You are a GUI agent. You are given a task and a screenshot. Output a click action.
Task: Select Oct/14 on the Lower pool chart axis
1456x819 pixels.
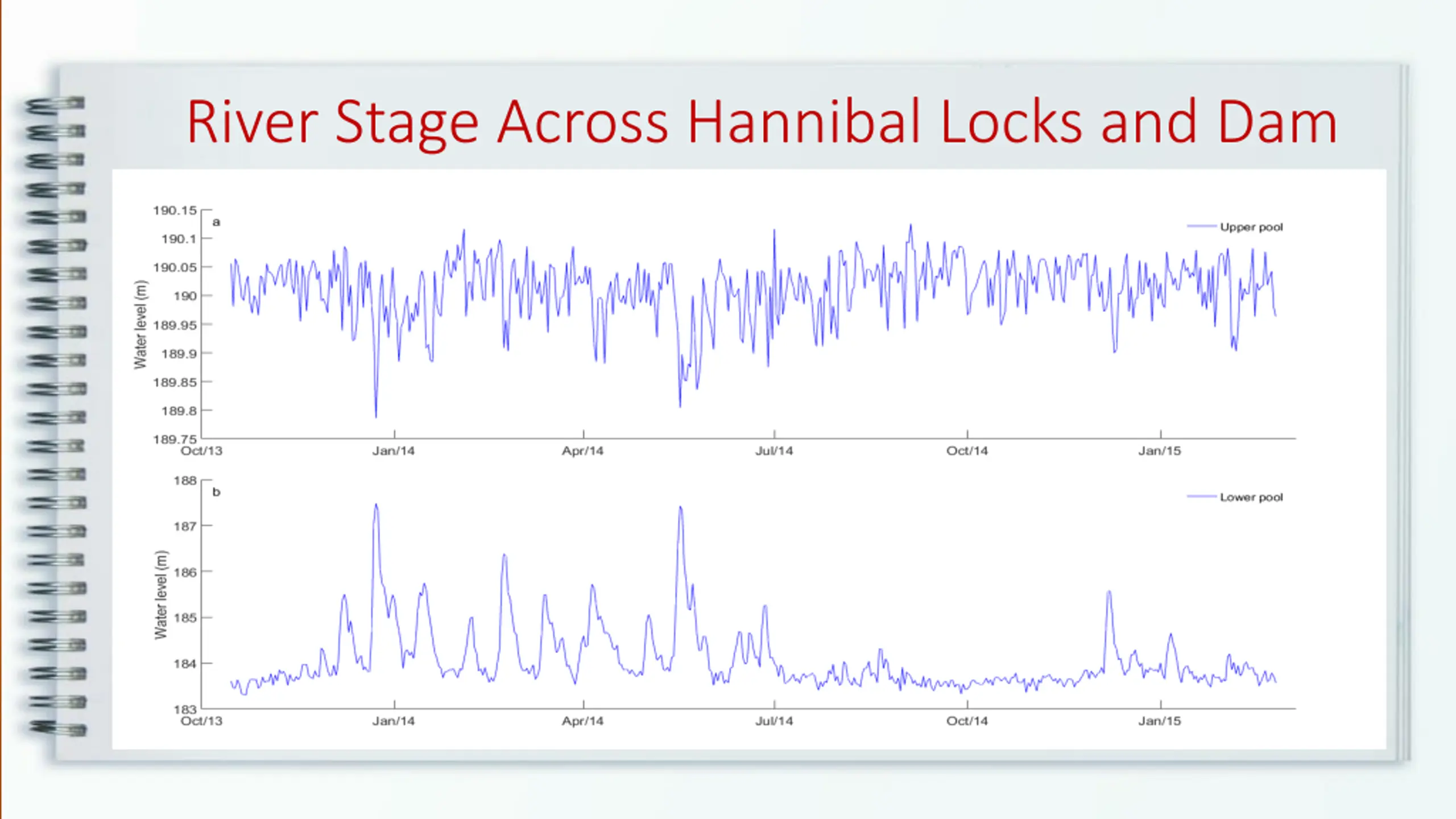(967, 721)
